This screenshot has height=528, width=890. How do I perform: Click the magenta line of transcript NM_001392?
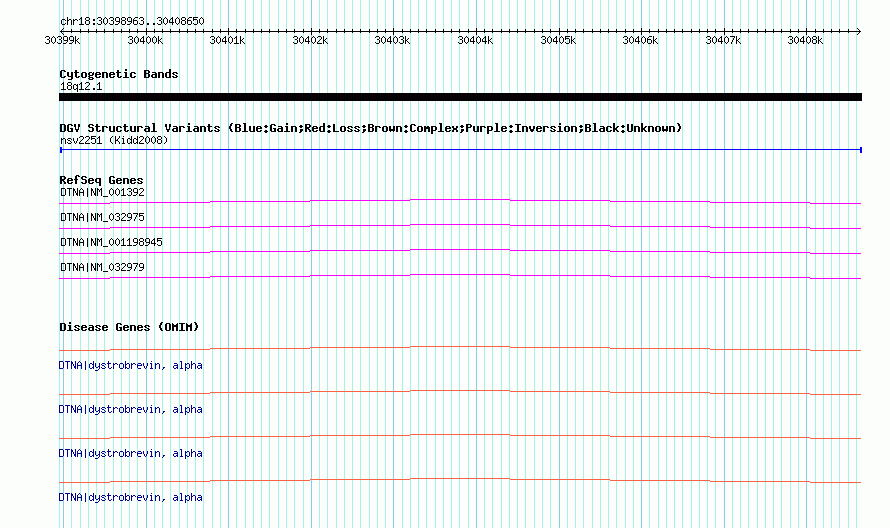[460, 200]
